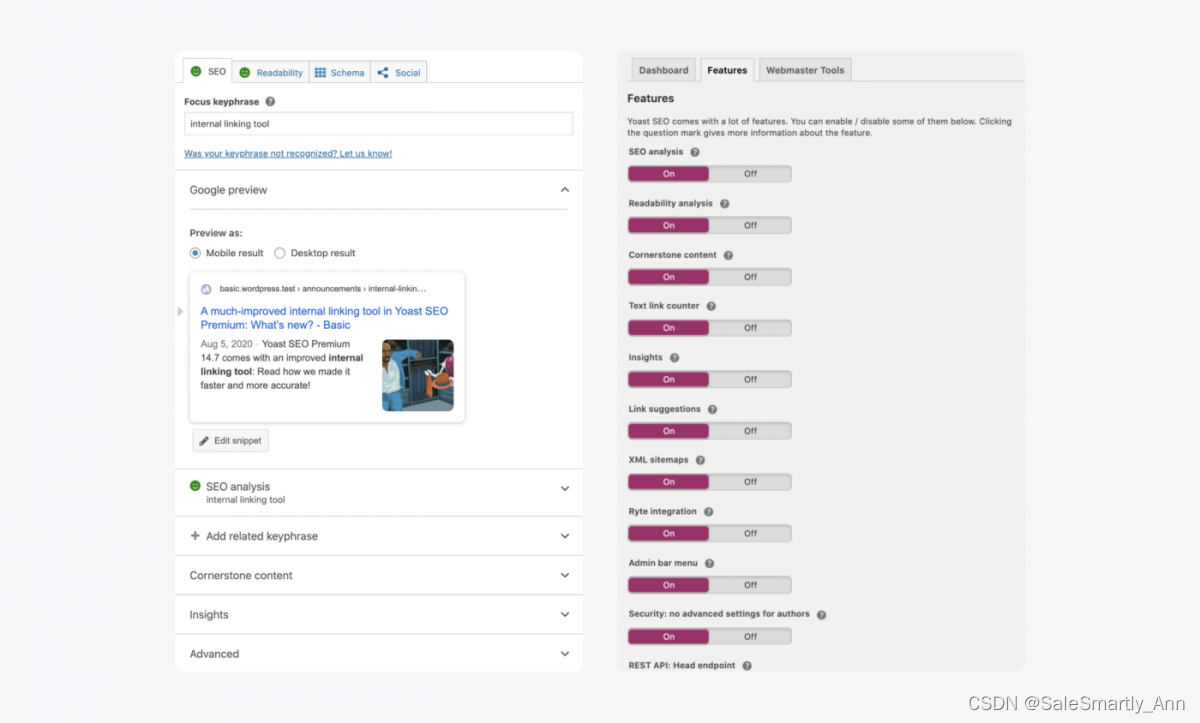The height and width of the screenshot is (723, 1200).
Task: Click the snippet preview thumbnail image
Action: click(x=418, y=375)
